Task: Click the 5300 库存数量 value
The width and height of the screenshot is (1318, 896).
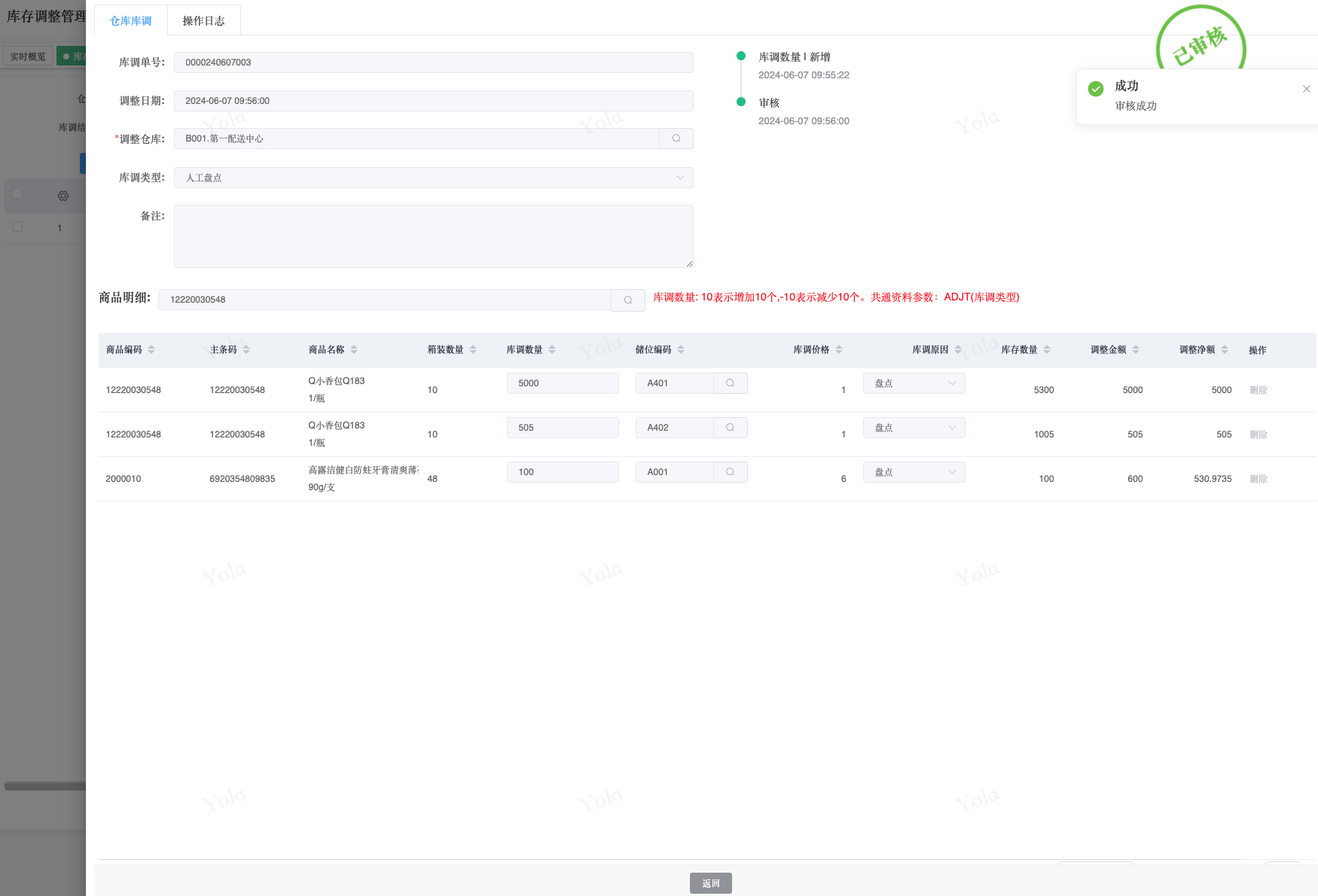Action: point(1044,390)
